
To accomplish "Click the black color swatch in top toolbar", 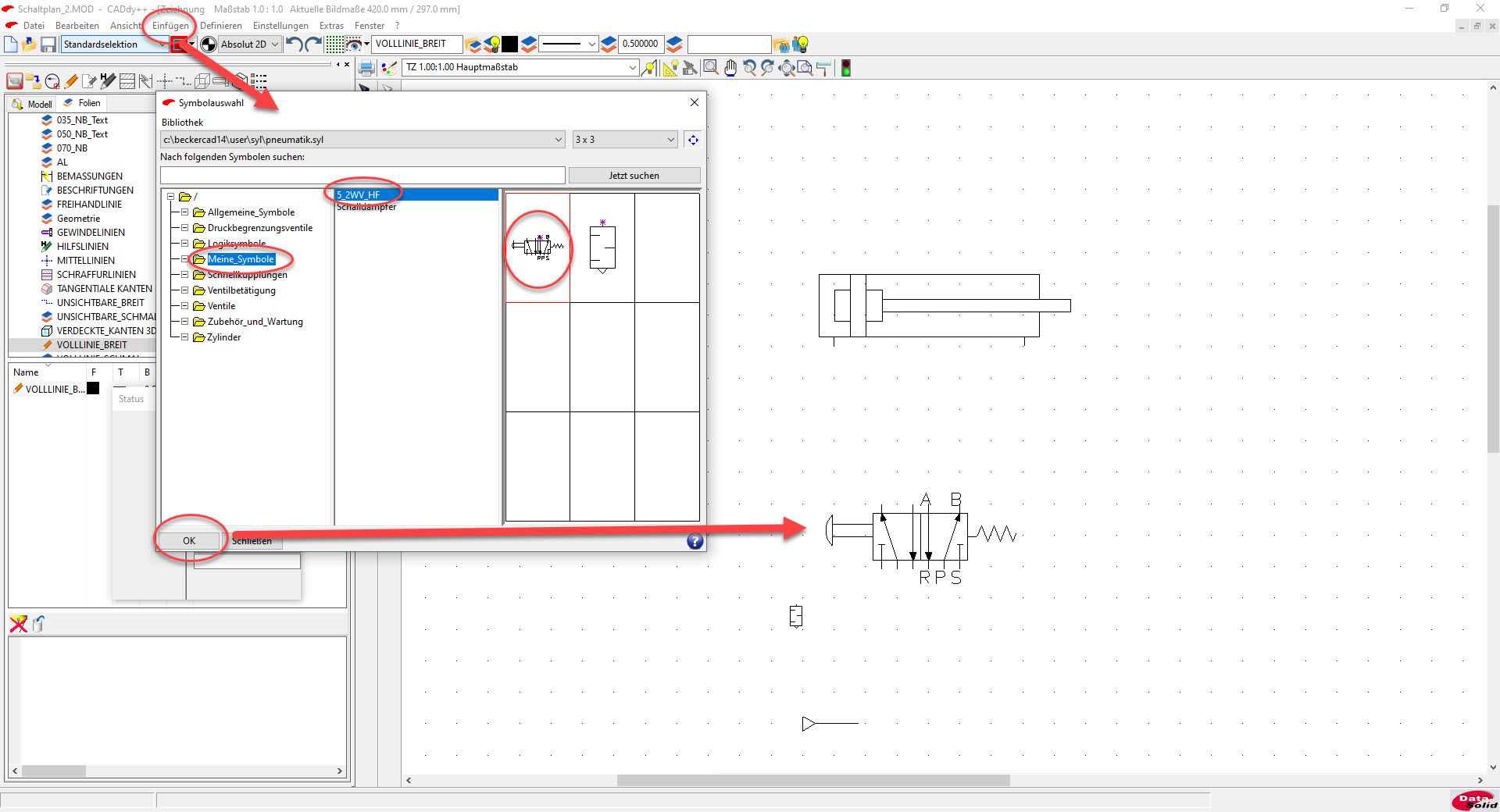I will coord(509,45).
